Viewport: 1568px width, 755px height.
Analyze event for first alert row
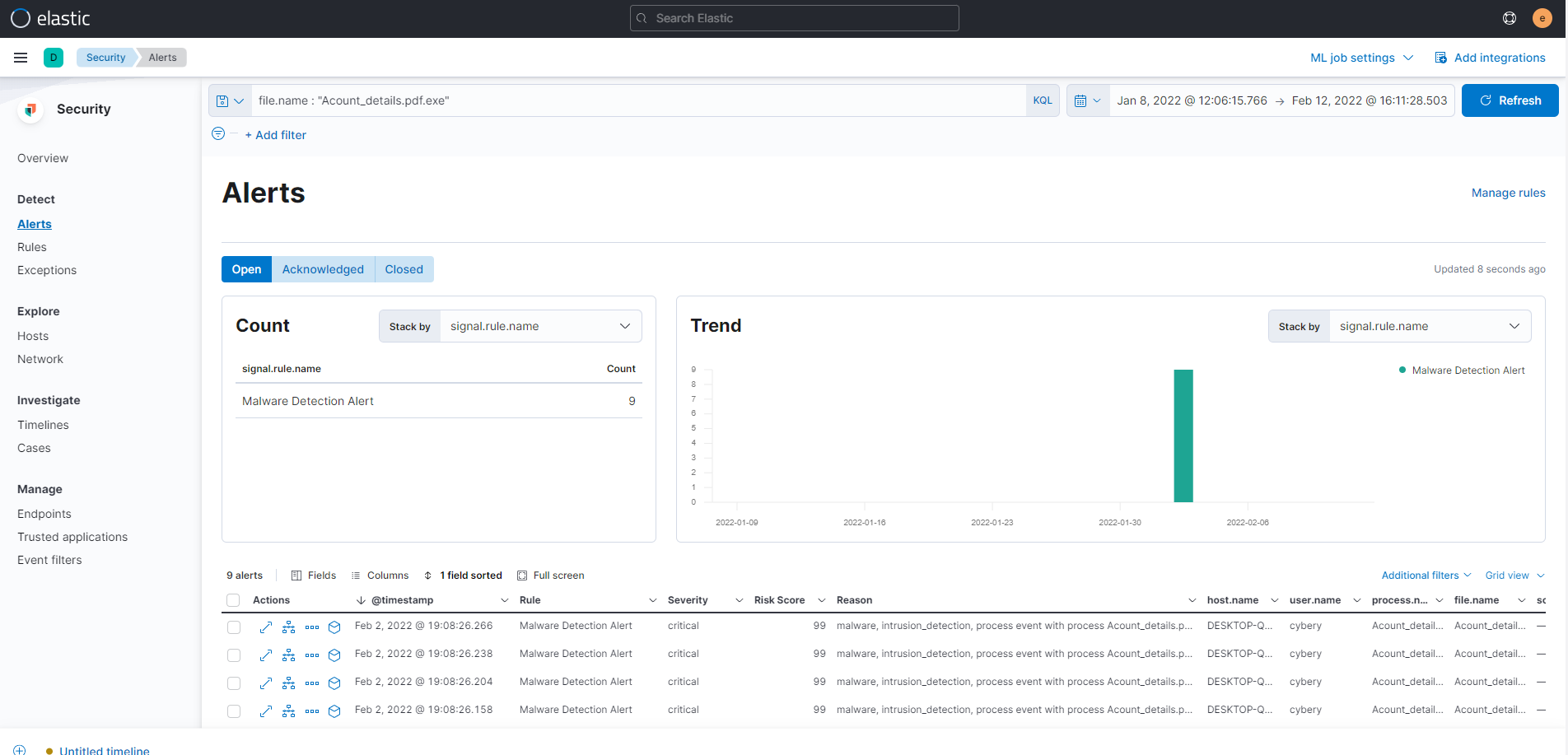[x=288, y=627]
